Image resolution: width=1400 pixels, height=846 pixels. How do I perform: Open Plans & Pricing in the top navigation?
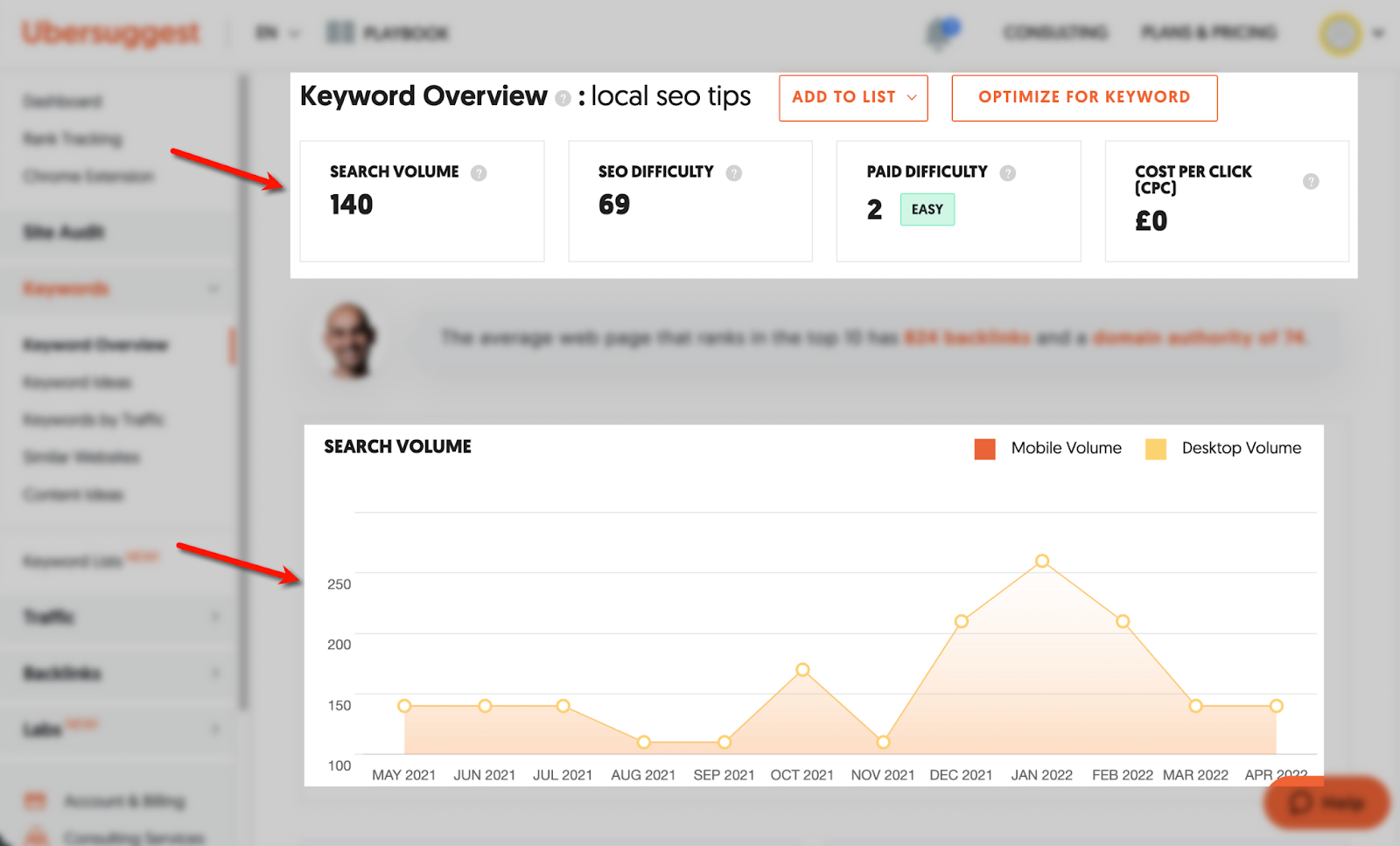(1208, 33)
